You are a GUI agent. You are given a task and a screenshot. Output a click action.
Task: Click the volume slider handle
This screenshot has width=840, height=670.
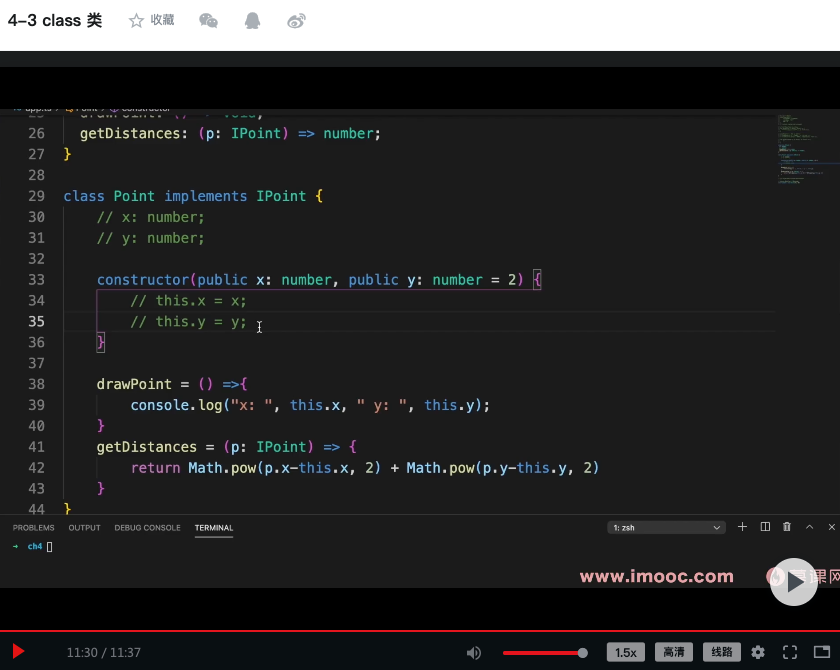pos(582,652)
